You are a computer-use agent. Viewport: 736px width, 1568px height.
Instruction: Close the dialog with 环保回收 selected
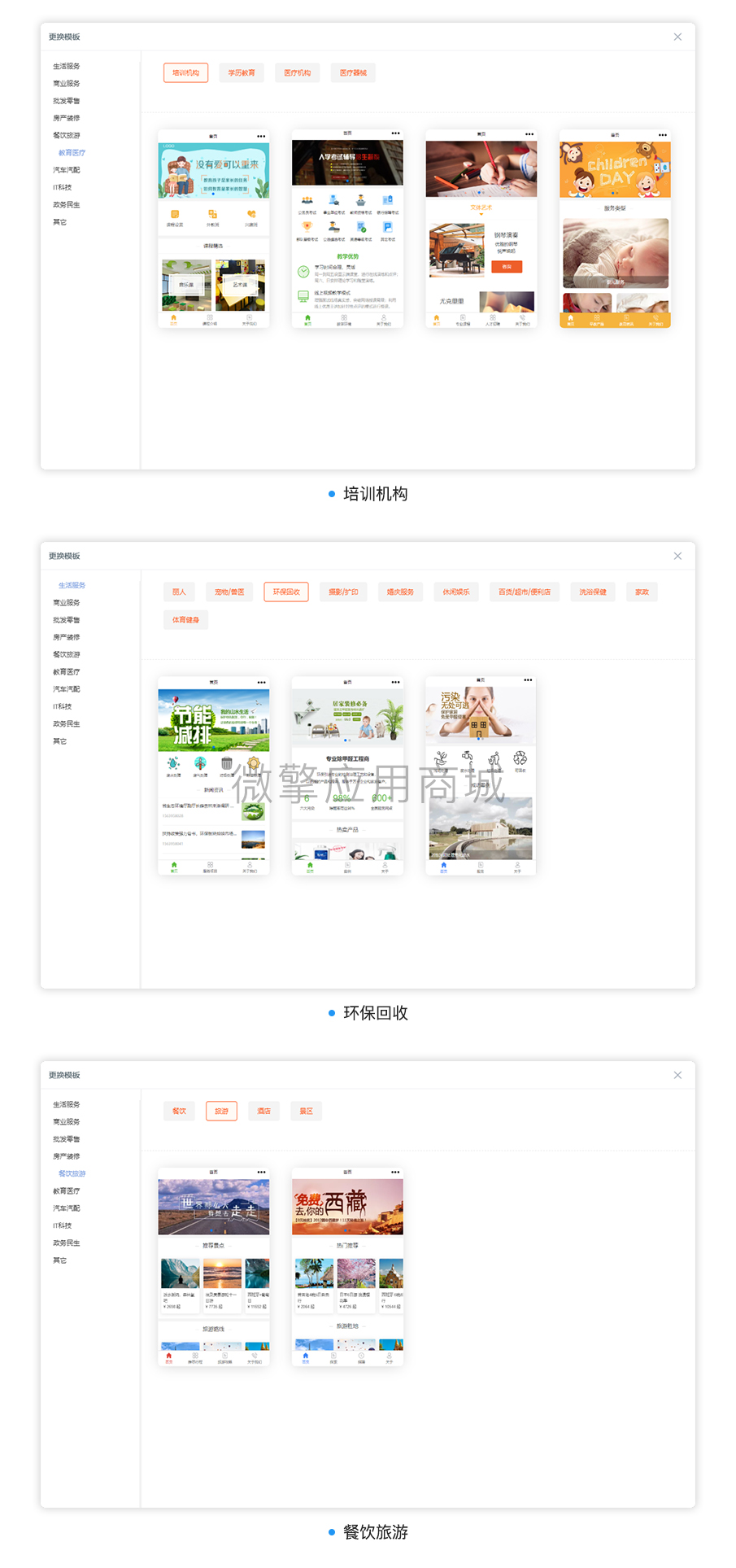677,556
